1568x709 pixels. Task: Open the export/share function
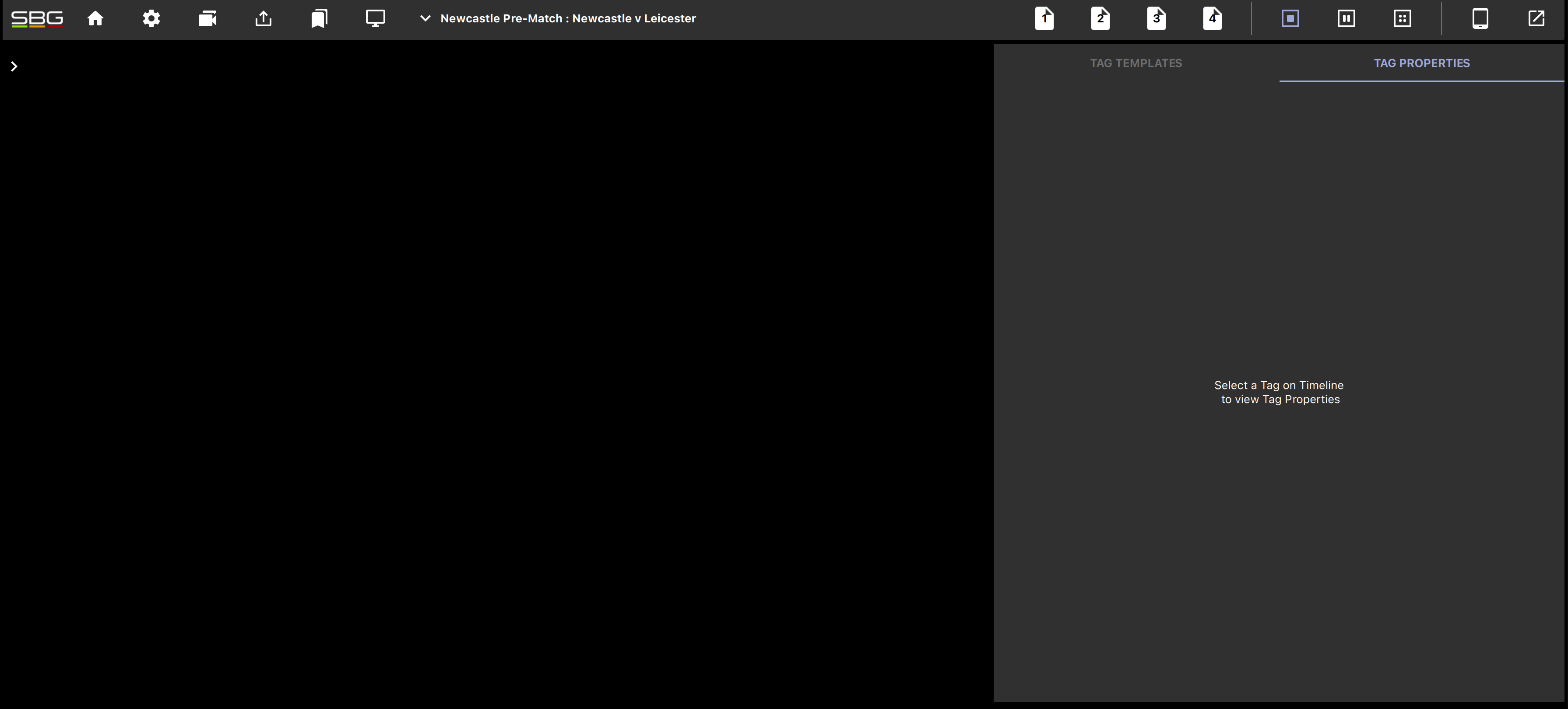tap(263, 18)
